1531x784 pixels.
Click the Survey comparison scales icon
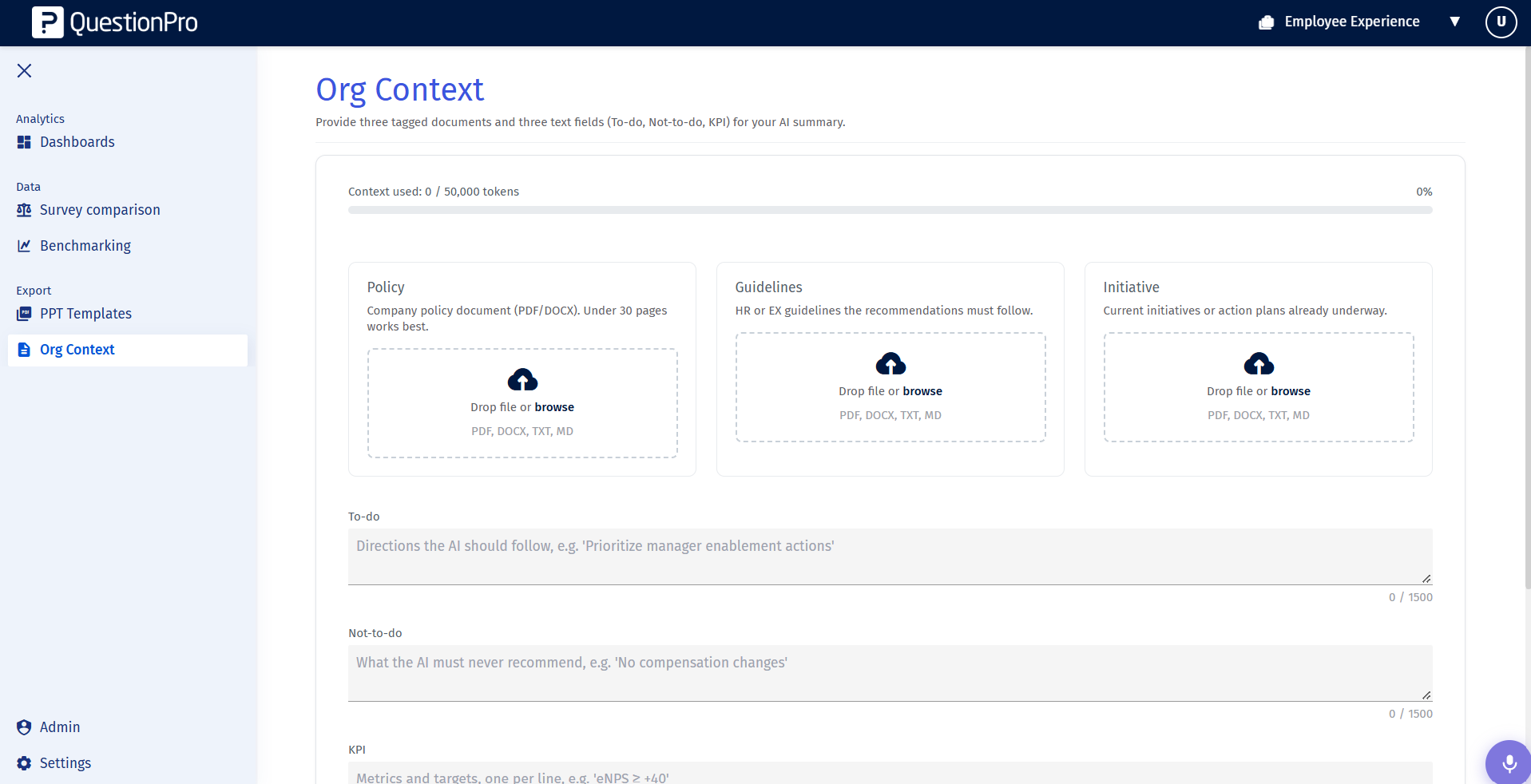coord(24,210)
